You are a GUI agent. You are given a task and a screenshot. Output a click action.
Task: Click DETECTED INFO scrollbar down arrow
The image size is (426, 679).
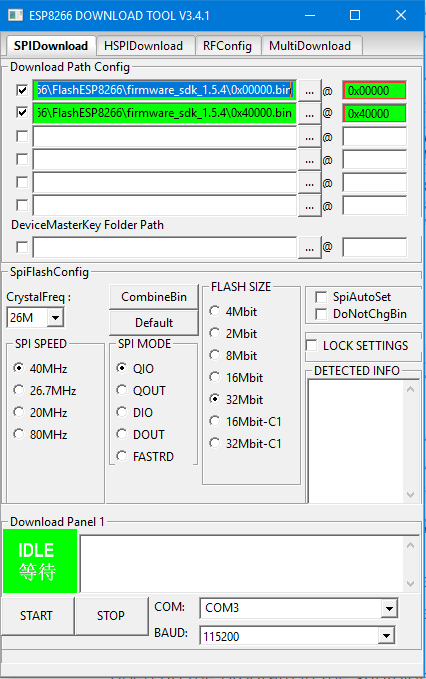(x=410, y=495)
